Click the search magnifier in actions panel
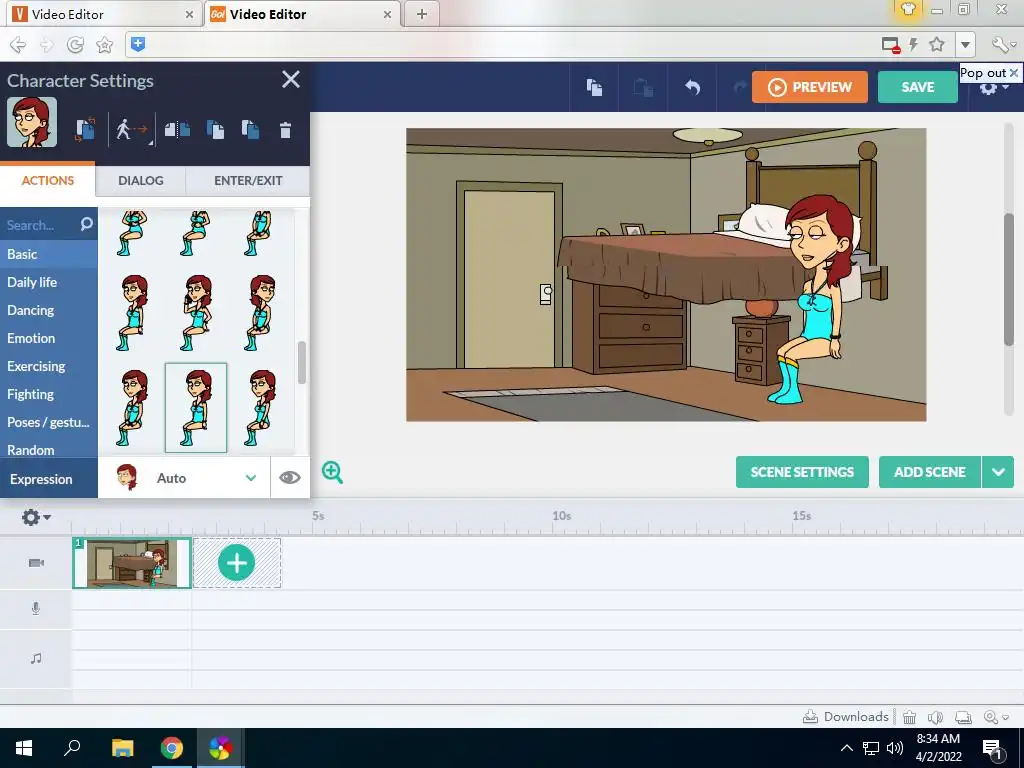The height and width of the screenshot is (768, 1024). [86, 224]
